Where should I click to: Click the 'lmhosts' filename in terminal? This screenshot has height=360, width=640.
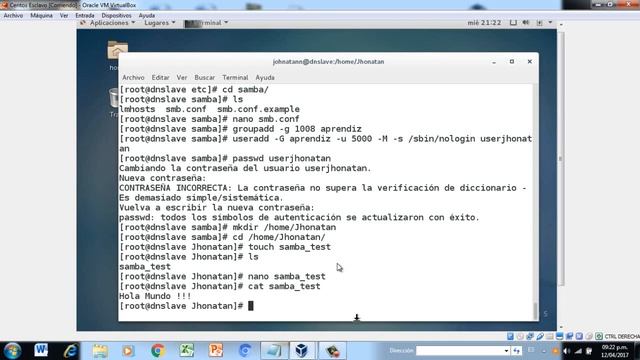[137, 109]
